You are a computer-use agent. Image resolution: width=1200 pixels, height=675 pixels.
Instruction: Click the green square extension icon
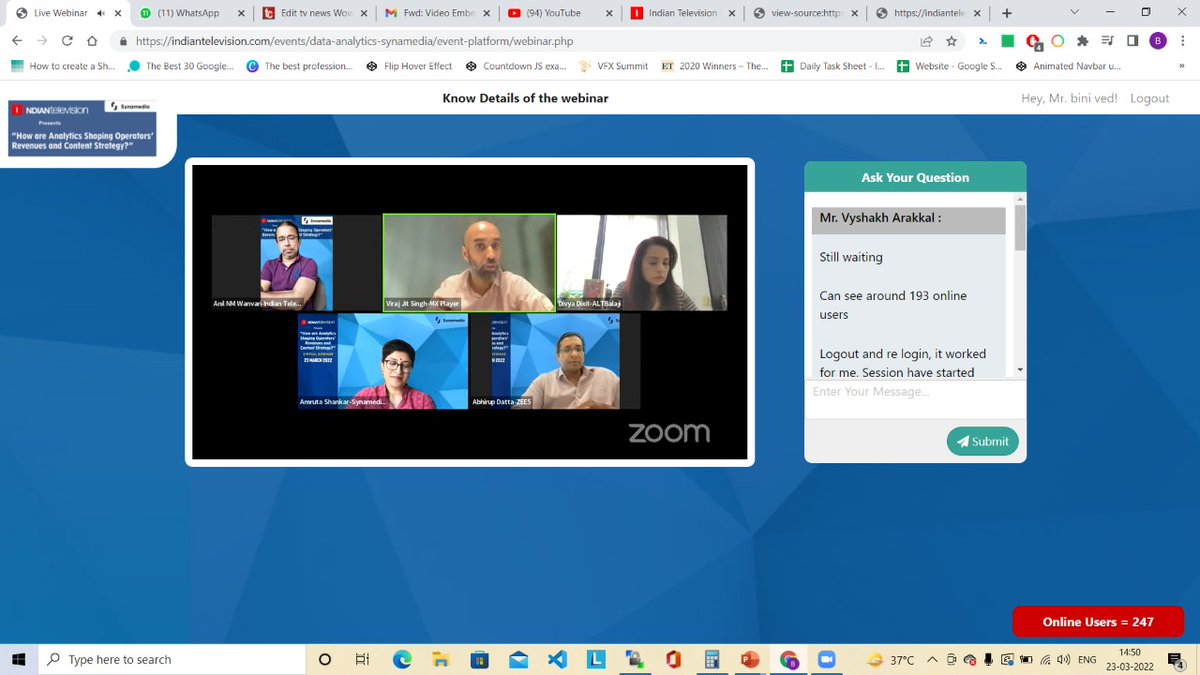pyautogui.click(x=1008, y=41)
